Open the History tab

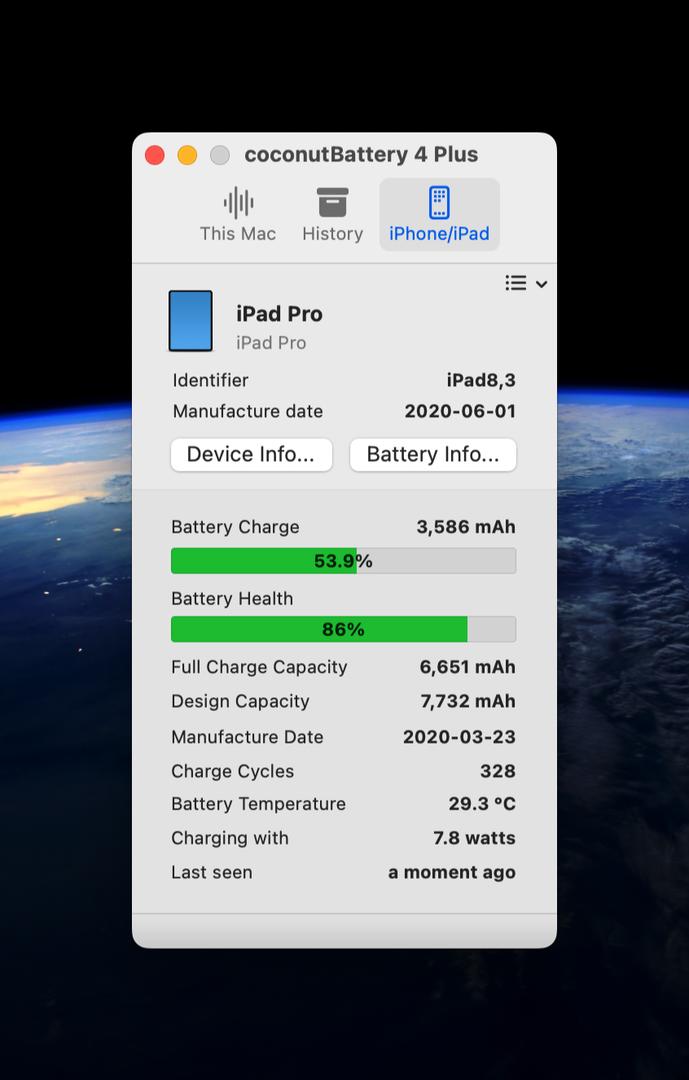click(x=332, y=214)
